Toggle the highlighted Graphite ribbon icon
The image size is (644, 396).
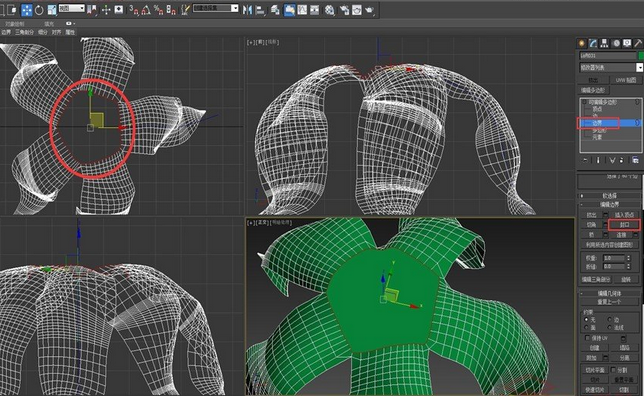290,10
